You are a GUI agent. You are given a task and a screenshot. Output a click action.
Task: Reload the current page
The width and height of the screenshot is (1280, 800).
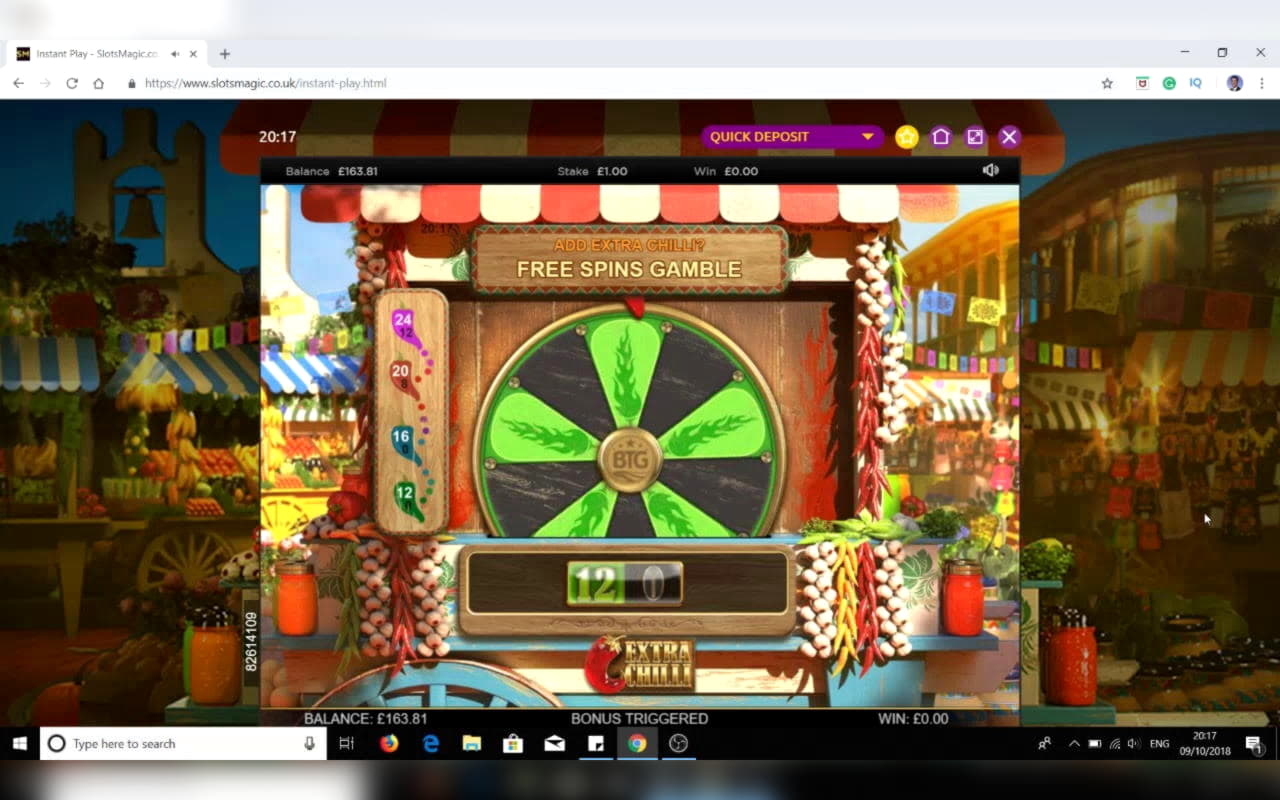click(x=72, y=83)
